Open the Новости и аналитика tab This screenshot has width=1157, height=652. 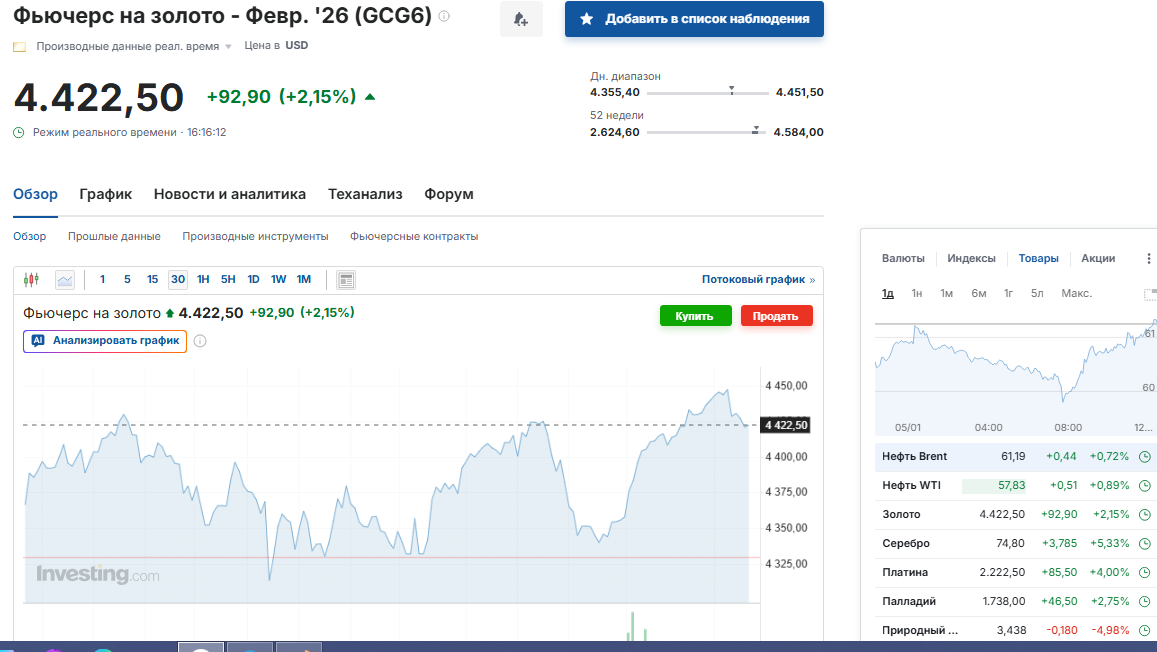point(229,194)
